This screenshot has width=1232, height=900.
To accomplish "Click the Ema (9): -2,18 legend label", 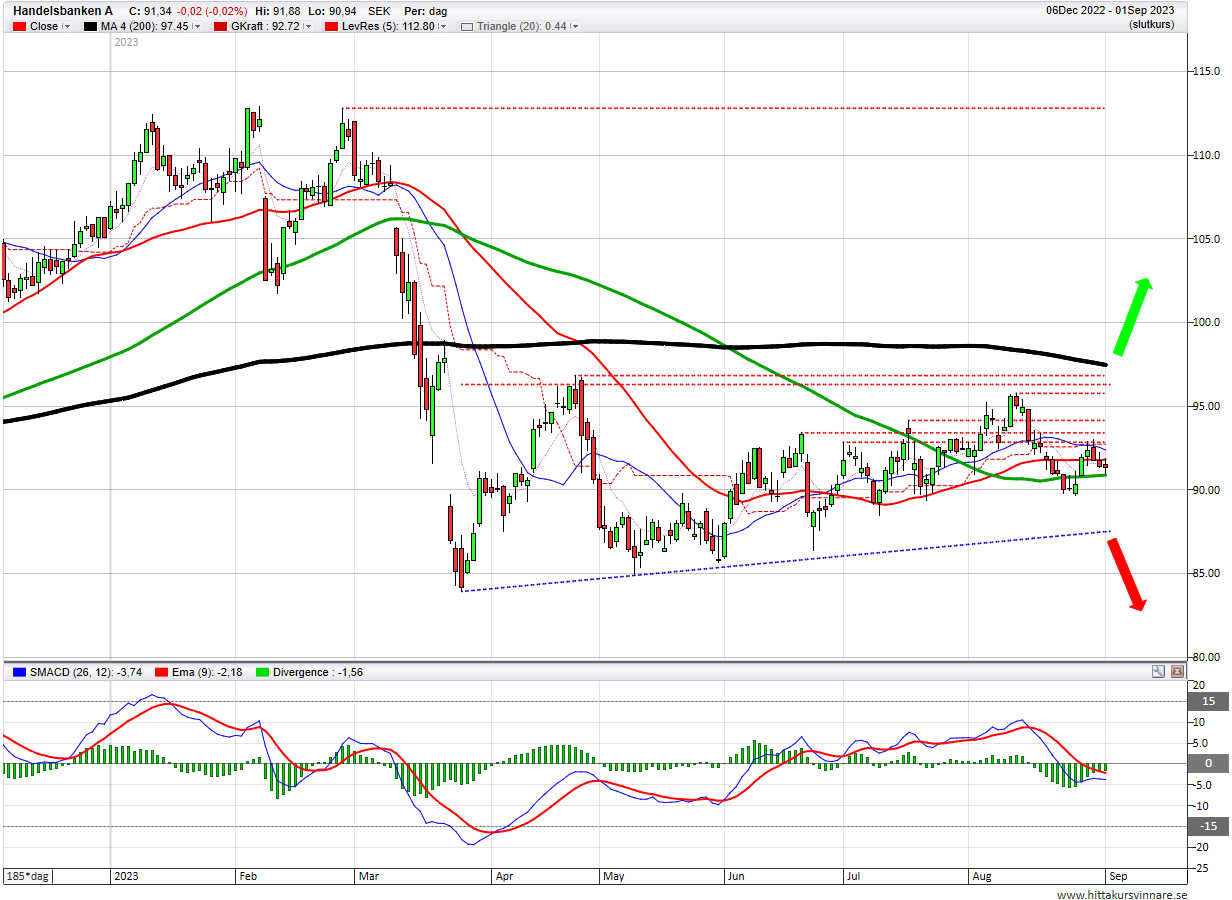I will (206, 673).
